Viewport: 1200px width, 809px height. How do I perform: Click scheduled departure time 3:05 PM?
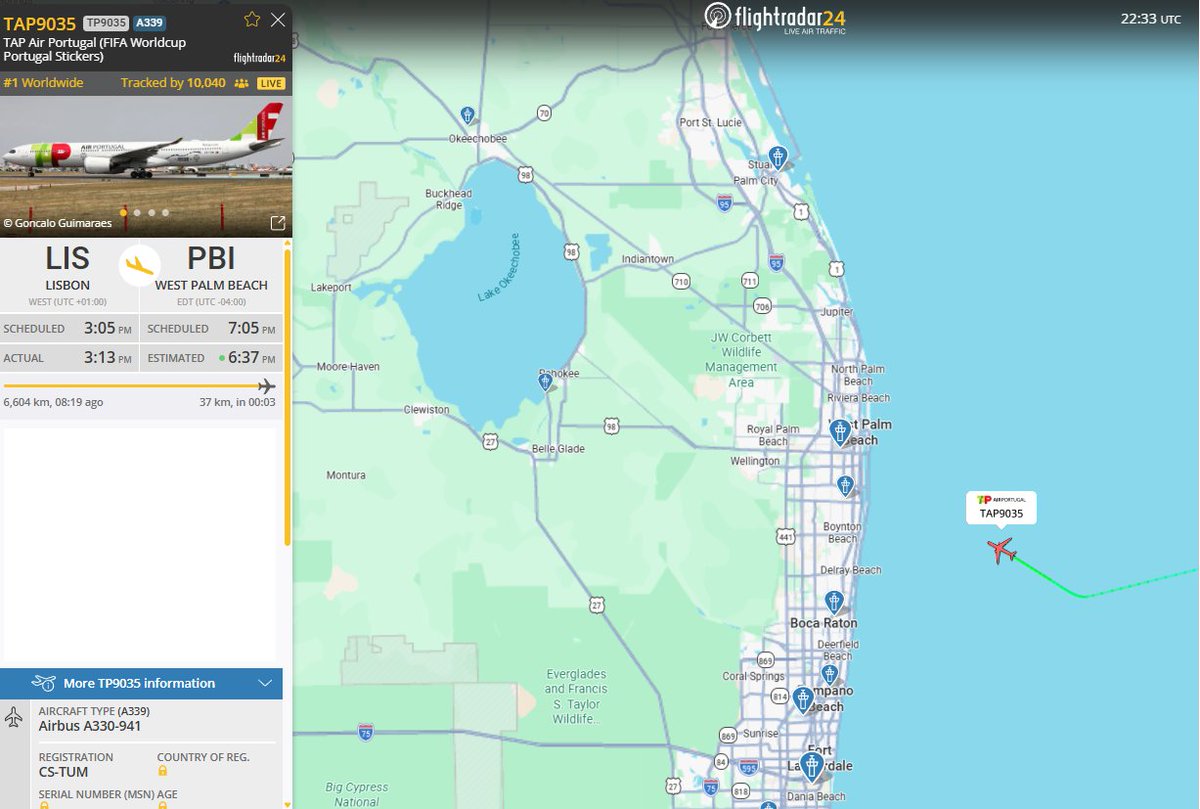(x=107, y=328)
